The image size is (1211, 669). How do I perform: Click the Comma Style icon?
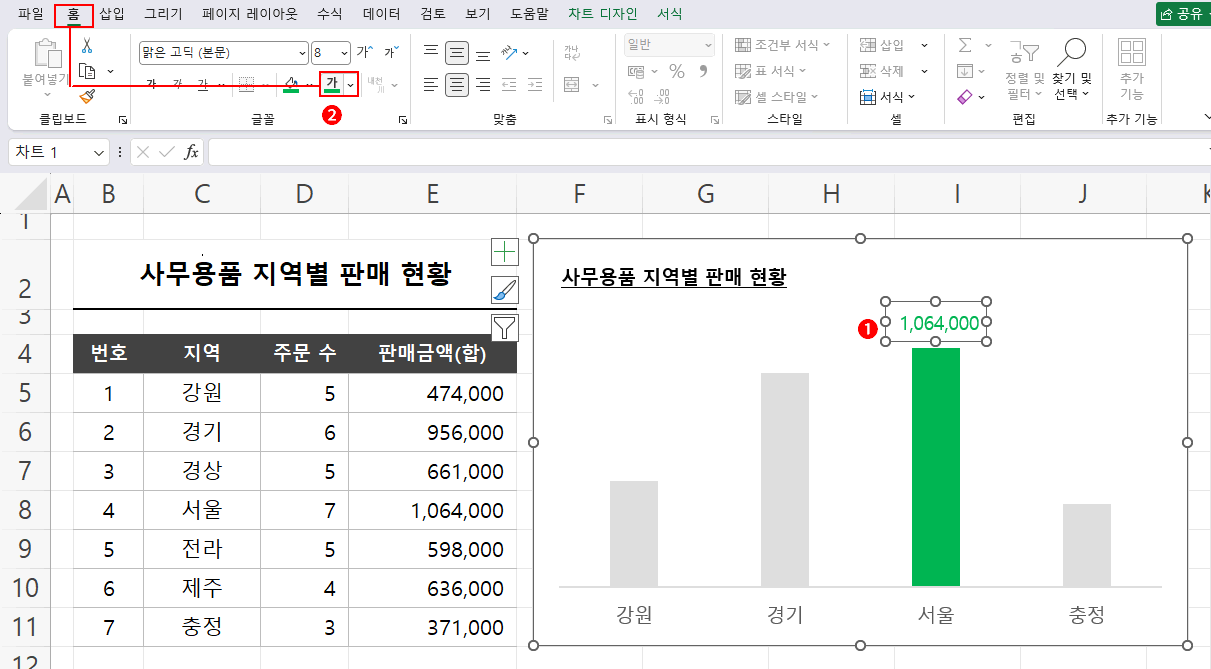704,71
